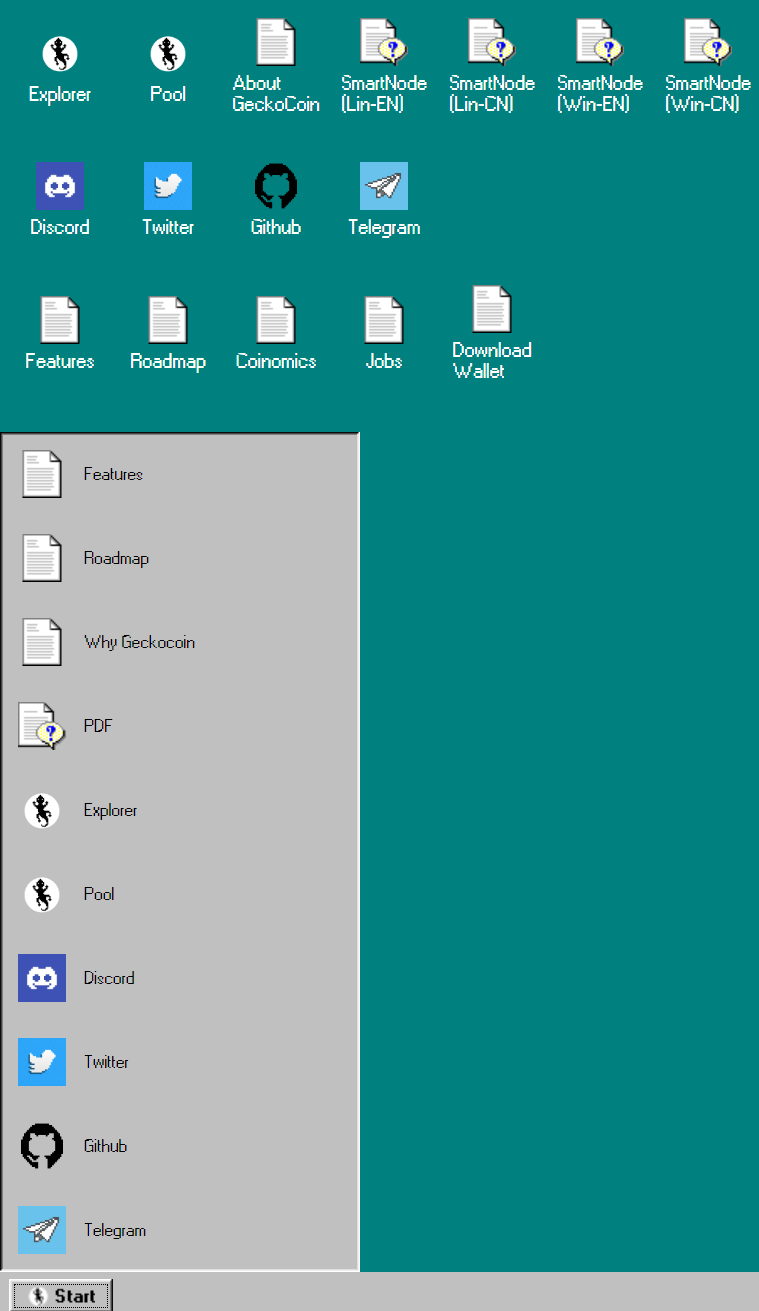Screen dimensions: 759x1311
Task: Open the Features desktop document icon
Action: click(60, 320)
